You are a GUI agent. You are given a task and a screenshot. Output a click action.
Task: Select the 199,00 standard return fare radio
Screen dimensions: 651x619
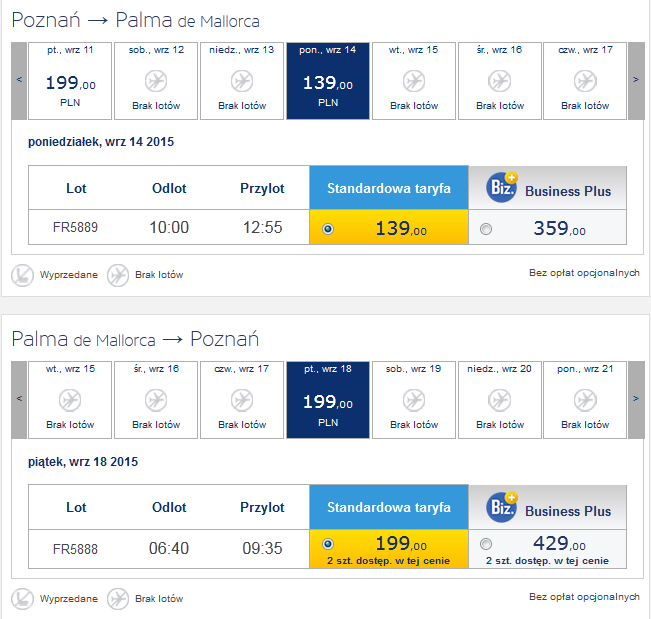pyautogui.click(x=328, y=544)
